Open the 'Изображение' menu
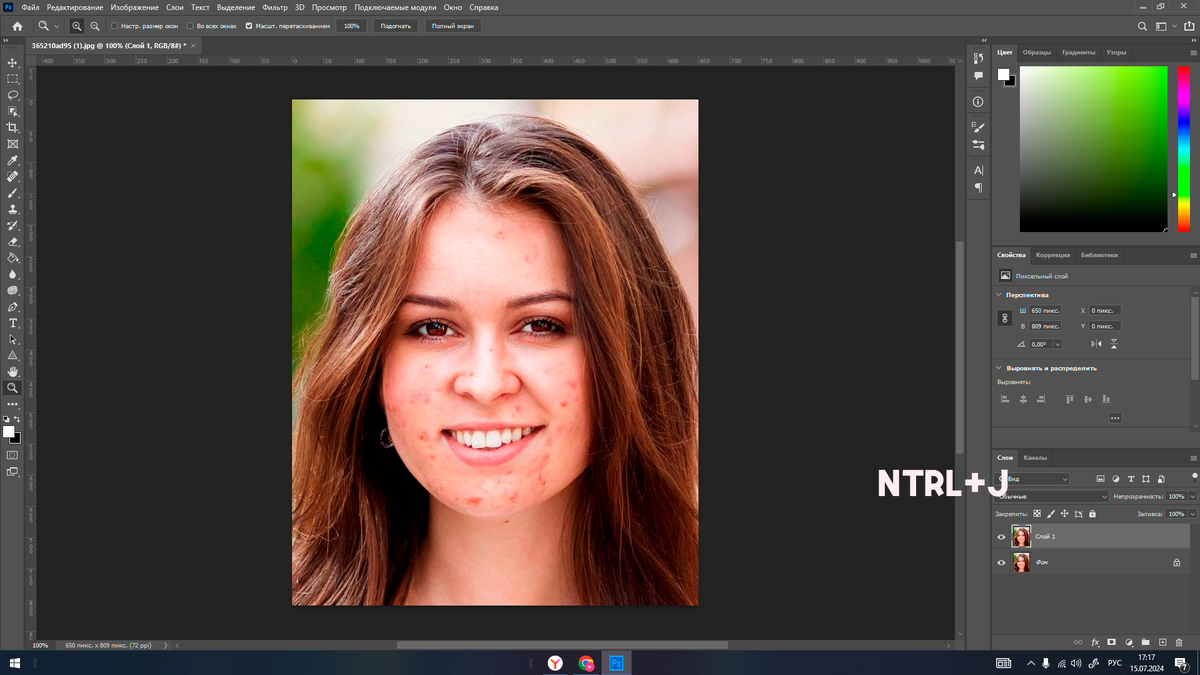1200x675 pixels. click(x=135, y=7)
